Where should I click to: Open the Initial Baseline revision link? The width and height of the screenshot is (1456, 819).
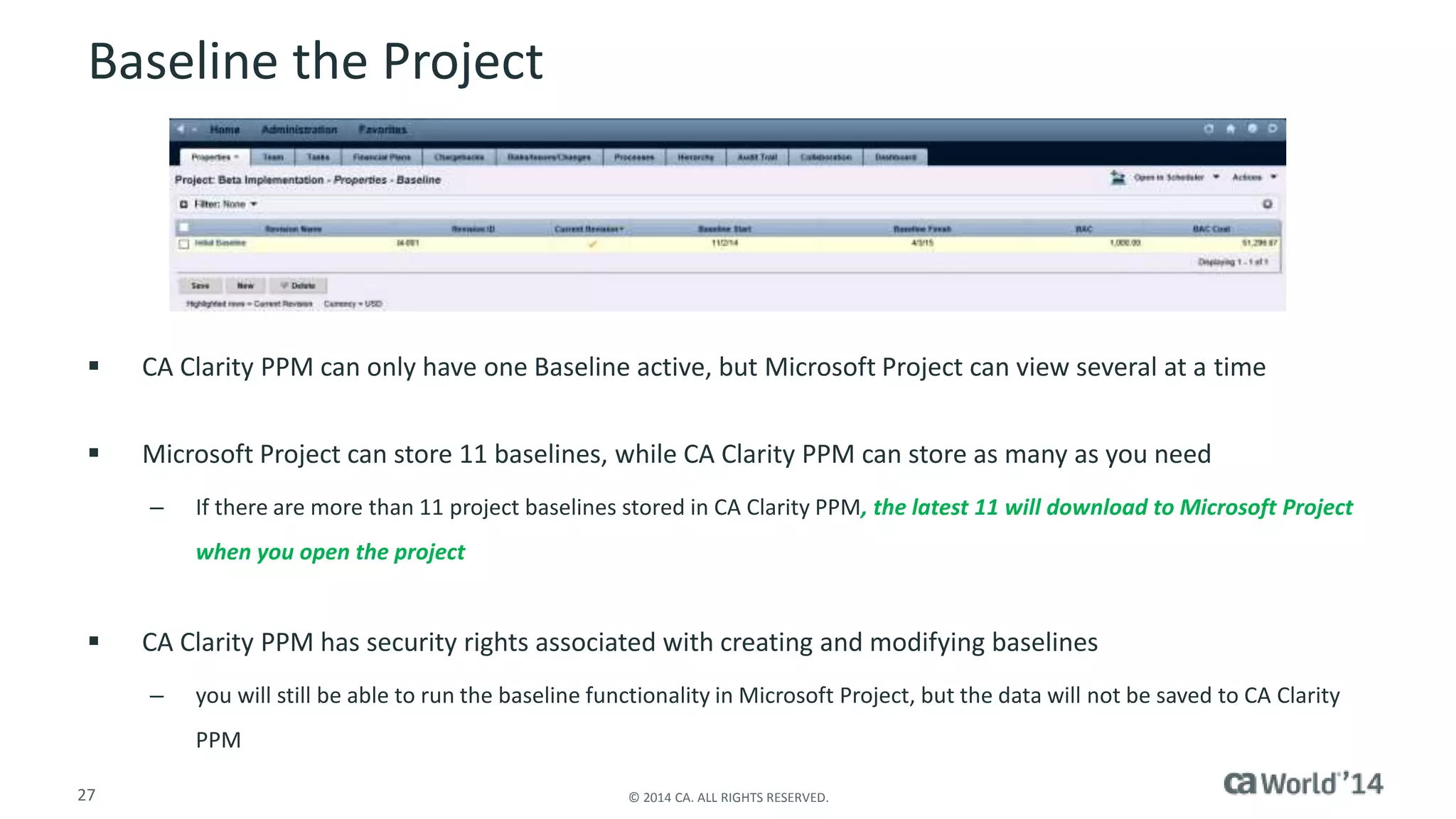[x=220, y=243]
